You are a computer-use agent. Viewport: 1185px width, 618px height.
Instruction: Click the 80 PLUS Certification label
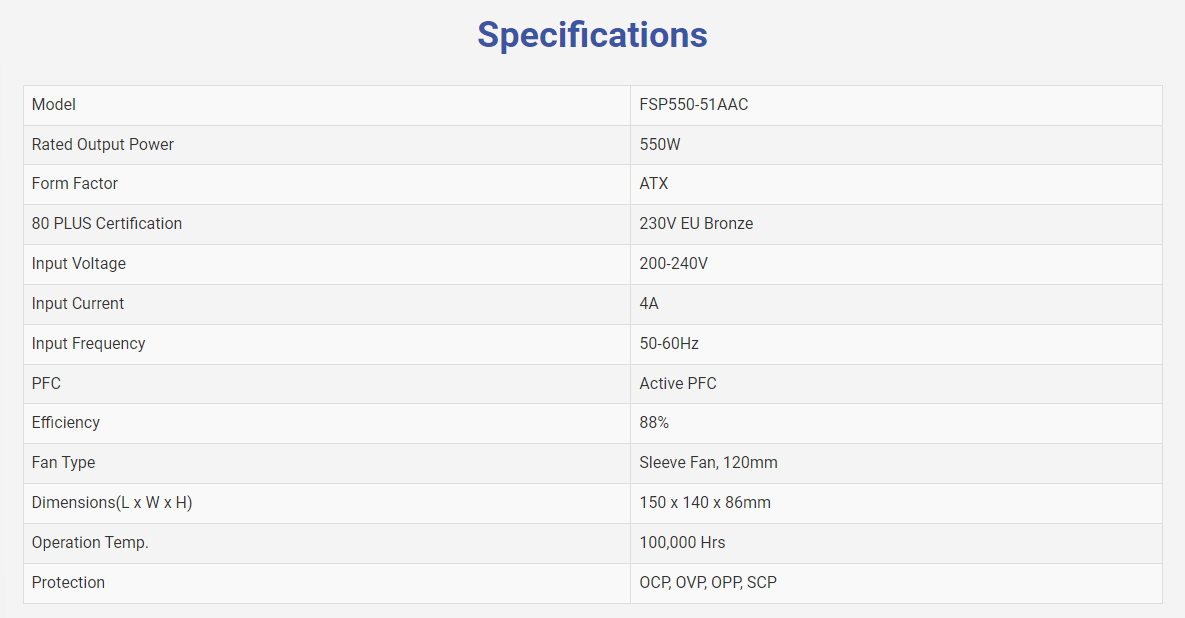107,224
